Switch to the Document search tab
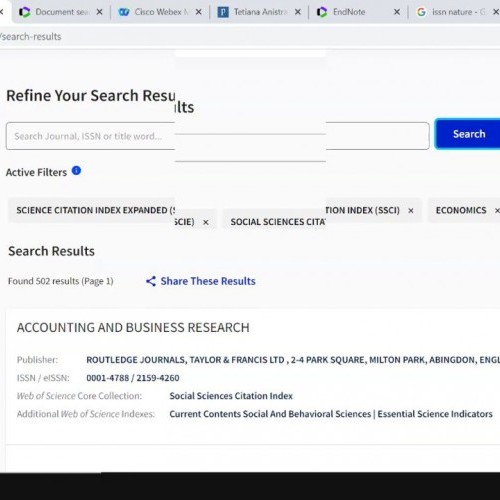 (x=60, y=12)
